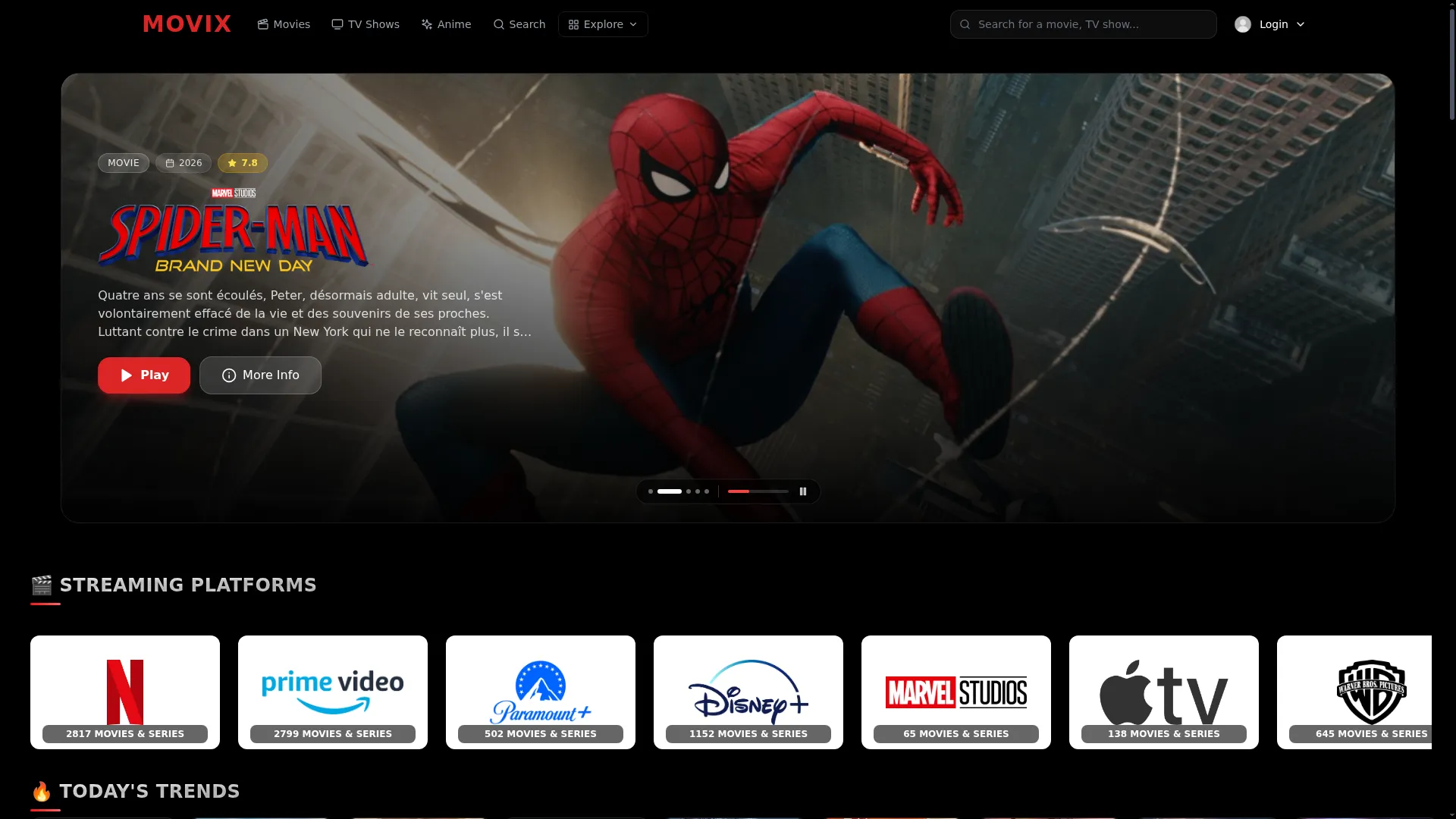Open the Netflix platform card
The width and height of the screenshot is (1456, 819).
[x=125, y=692]
